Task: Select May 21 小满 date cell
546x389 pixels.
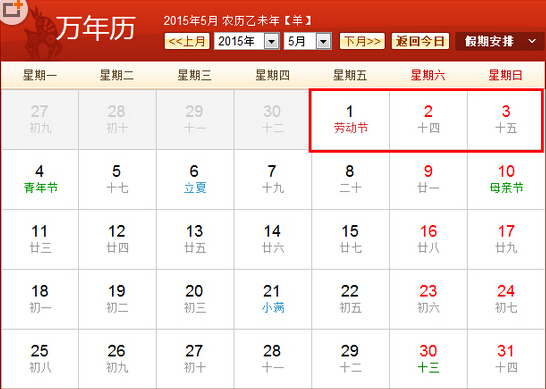Action: pos(273,299)
